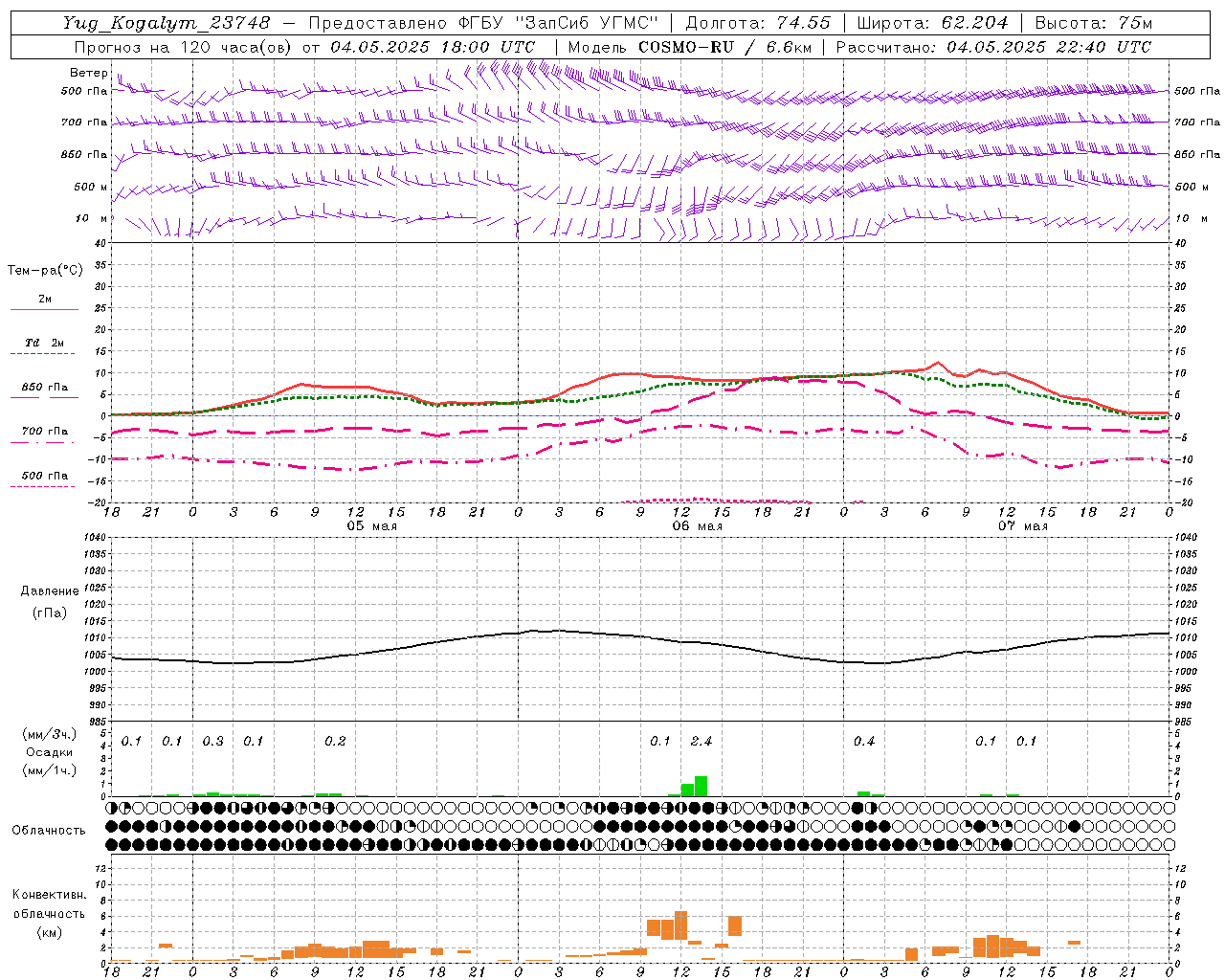
Task: Click the 'Высота: 75м' header value
Action: point(1093,22)
